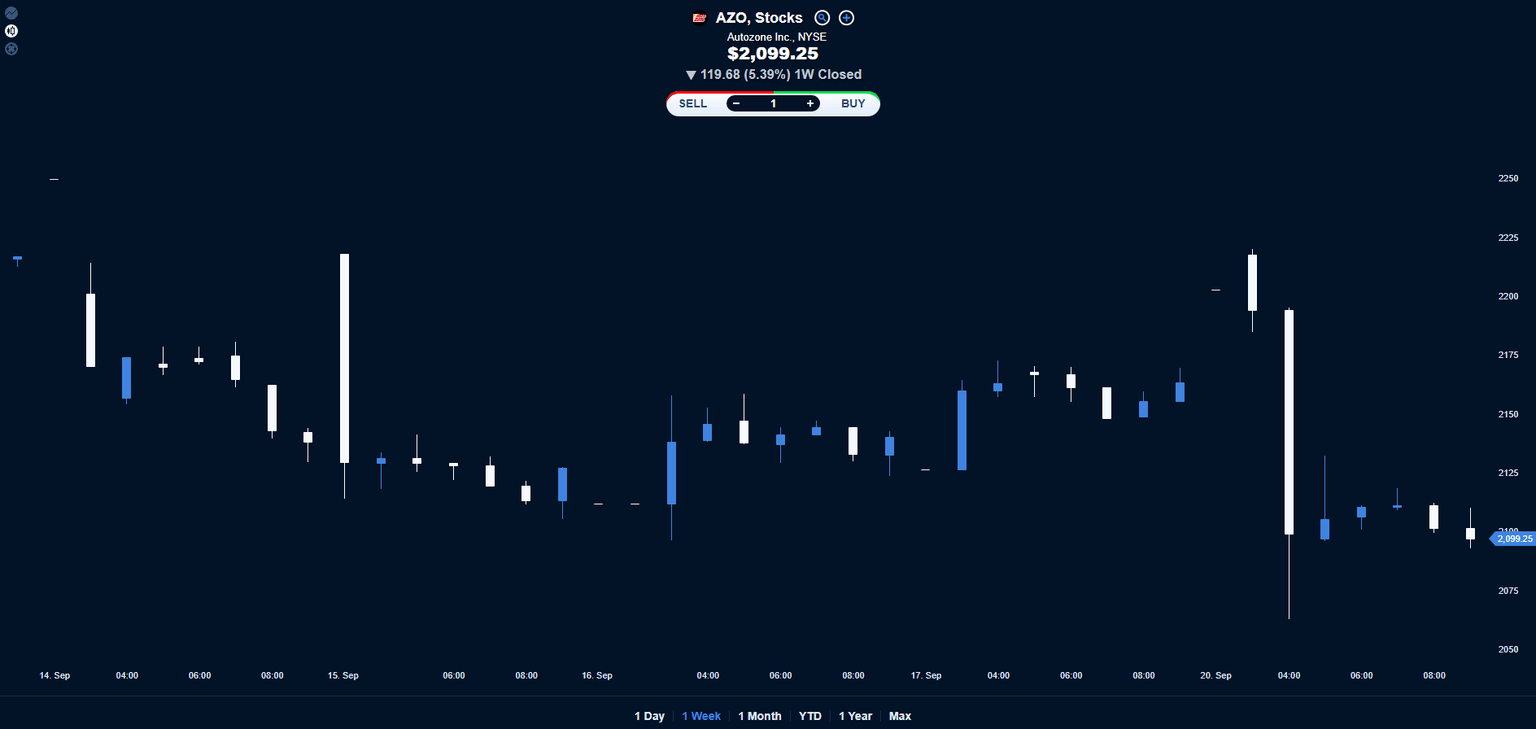The image size is (1536, 729).
Task: Activate the candlestick chart icon in sidebar
Action: pyautogui.click(x=11, y=31)
